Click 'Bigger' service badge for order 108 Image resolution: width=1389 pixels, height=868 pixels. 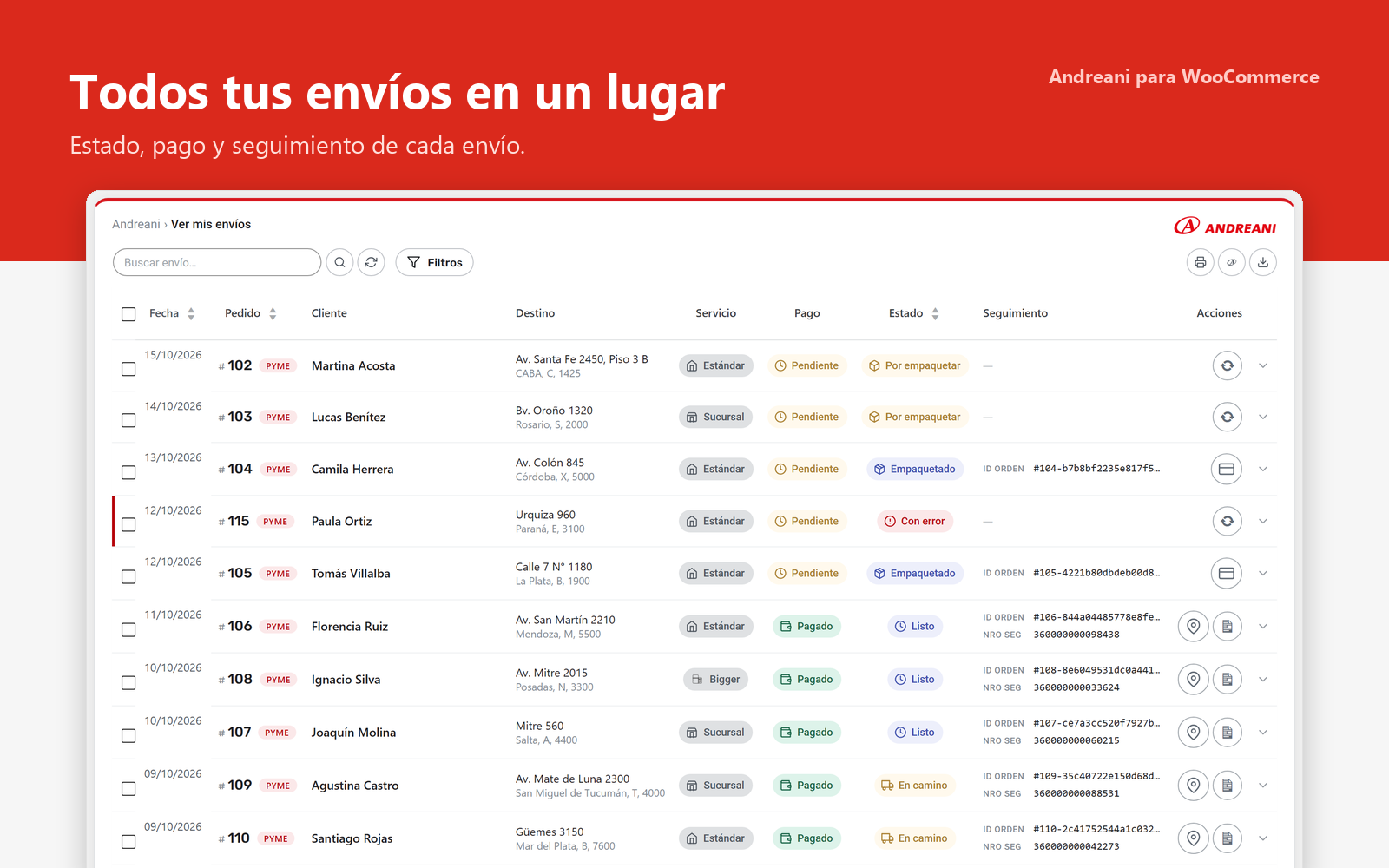[716, 679]
